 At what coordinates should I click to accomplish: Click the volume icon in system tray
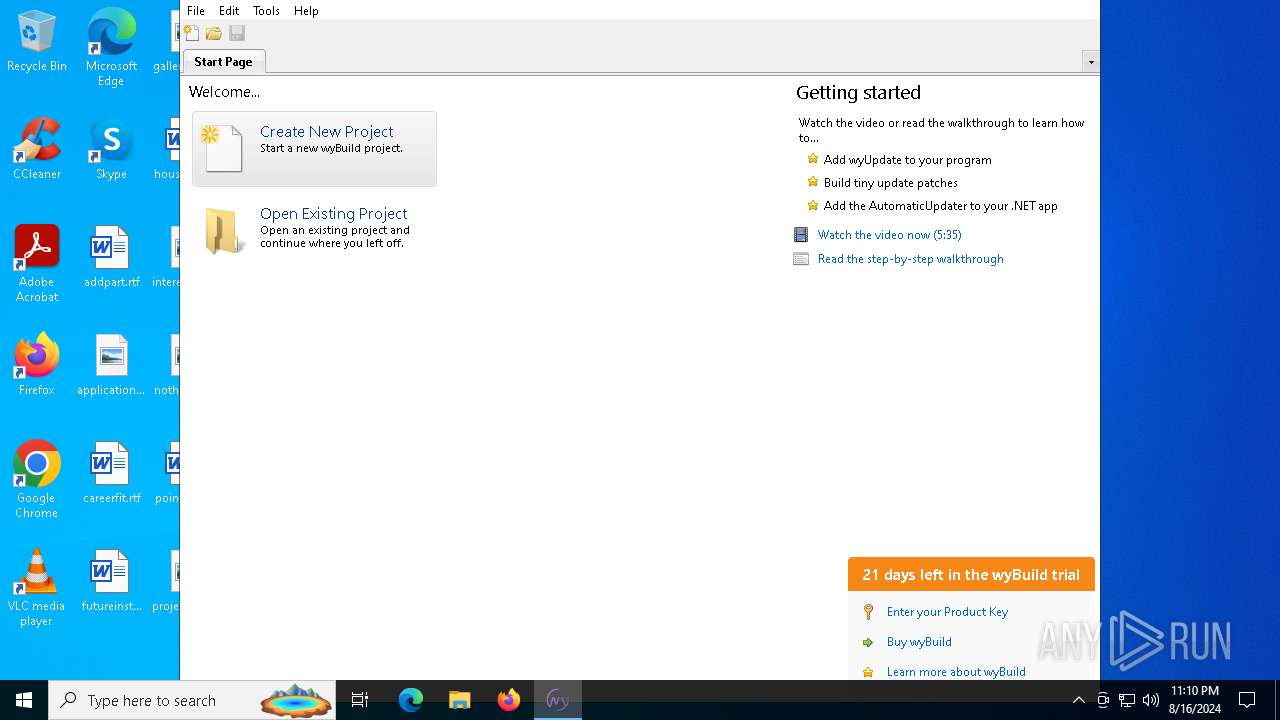coord(1151,700)
